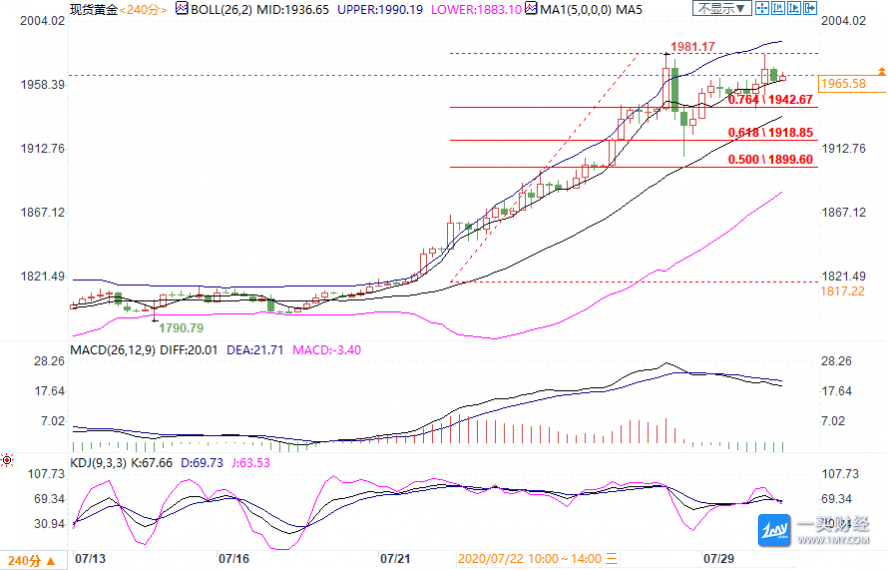Viewport: 888px width, 570px height.
Task: Click the 07/13 date on time axis
Action: tap(91, 559)
